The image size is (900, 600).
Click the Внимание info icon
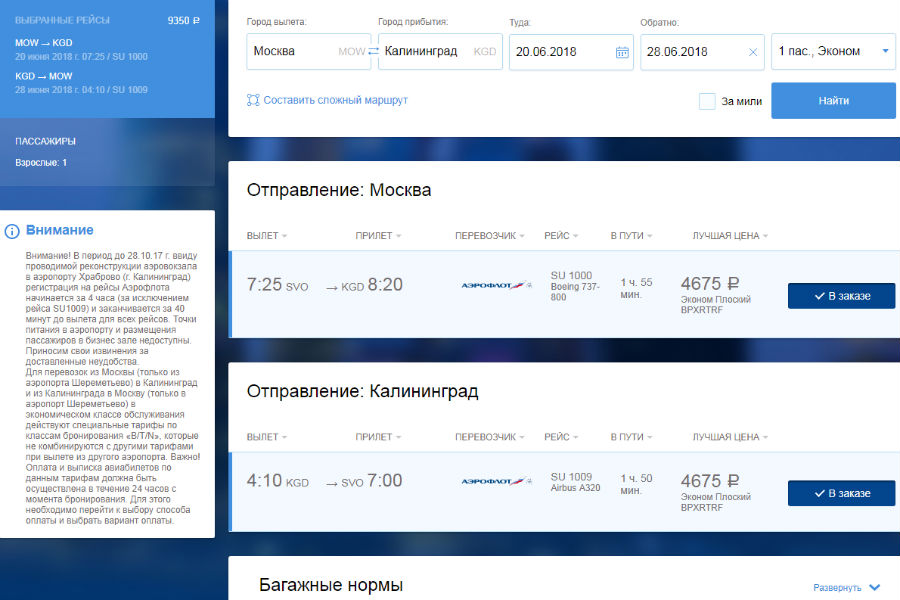12,231
